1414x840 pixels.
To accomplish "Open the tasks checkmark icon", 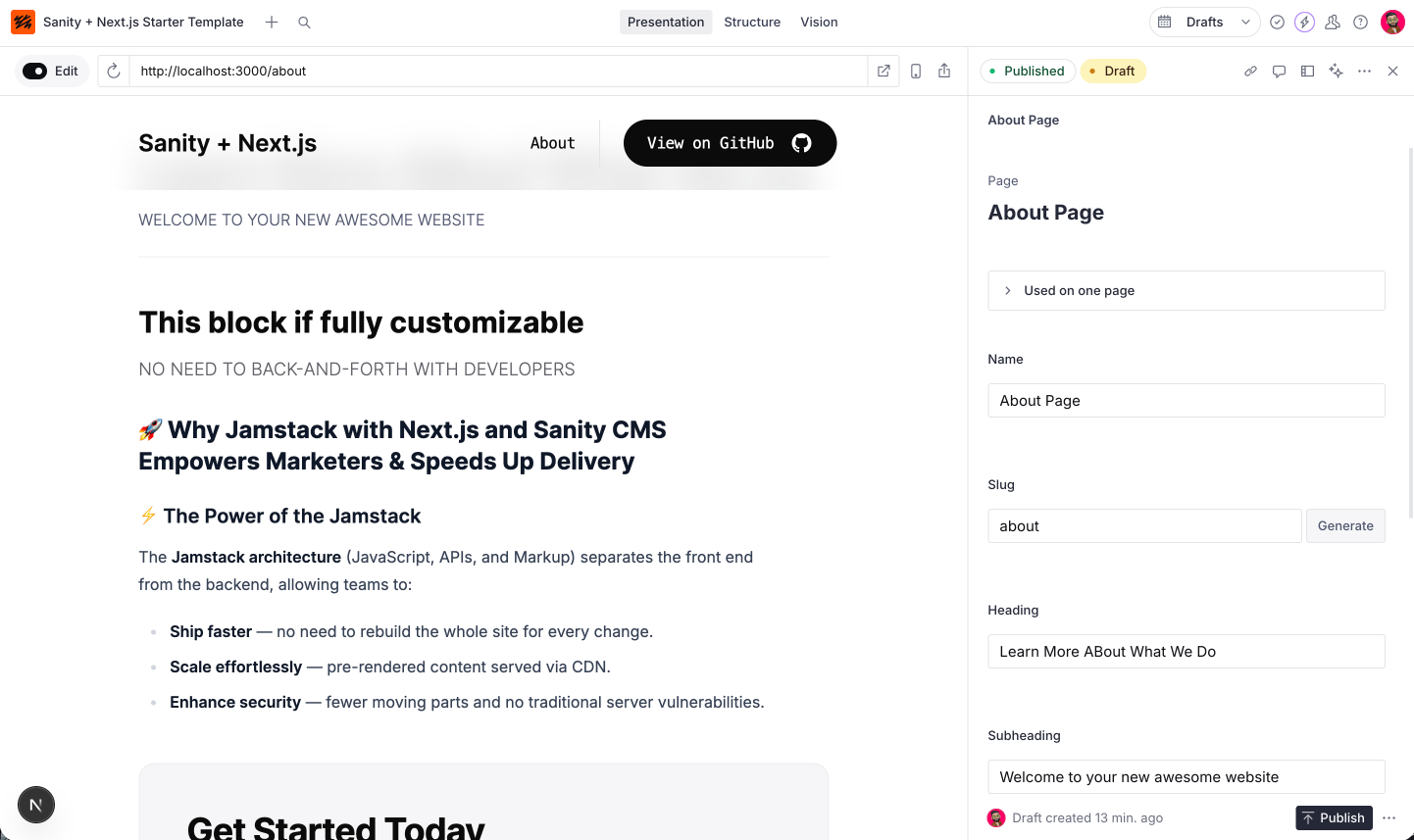I will pos(1277,22).
